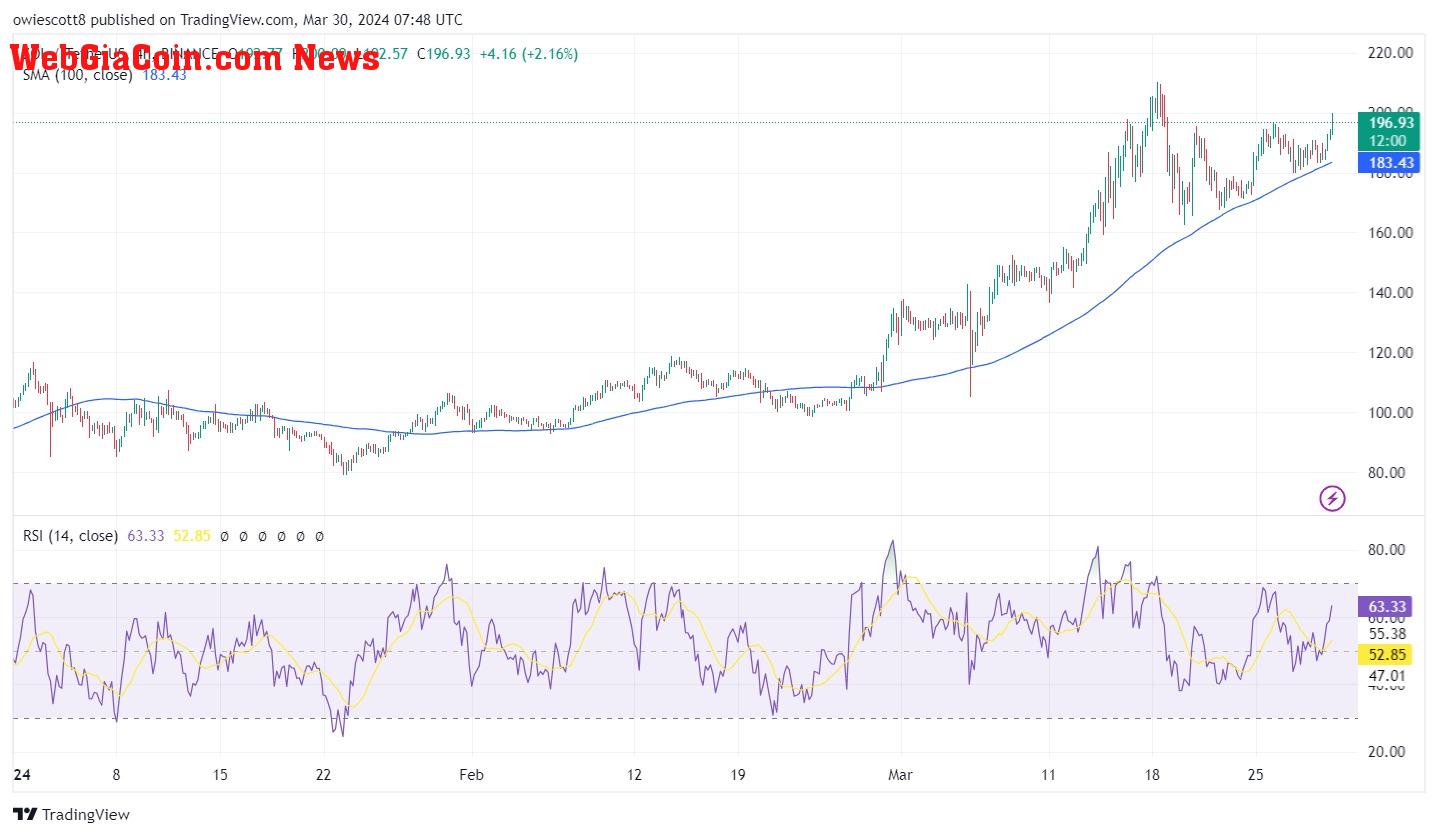The height and width of the screenshot is (836, 1438).
Task: Click date 22 on the time axis
Action: pos(323,775)
